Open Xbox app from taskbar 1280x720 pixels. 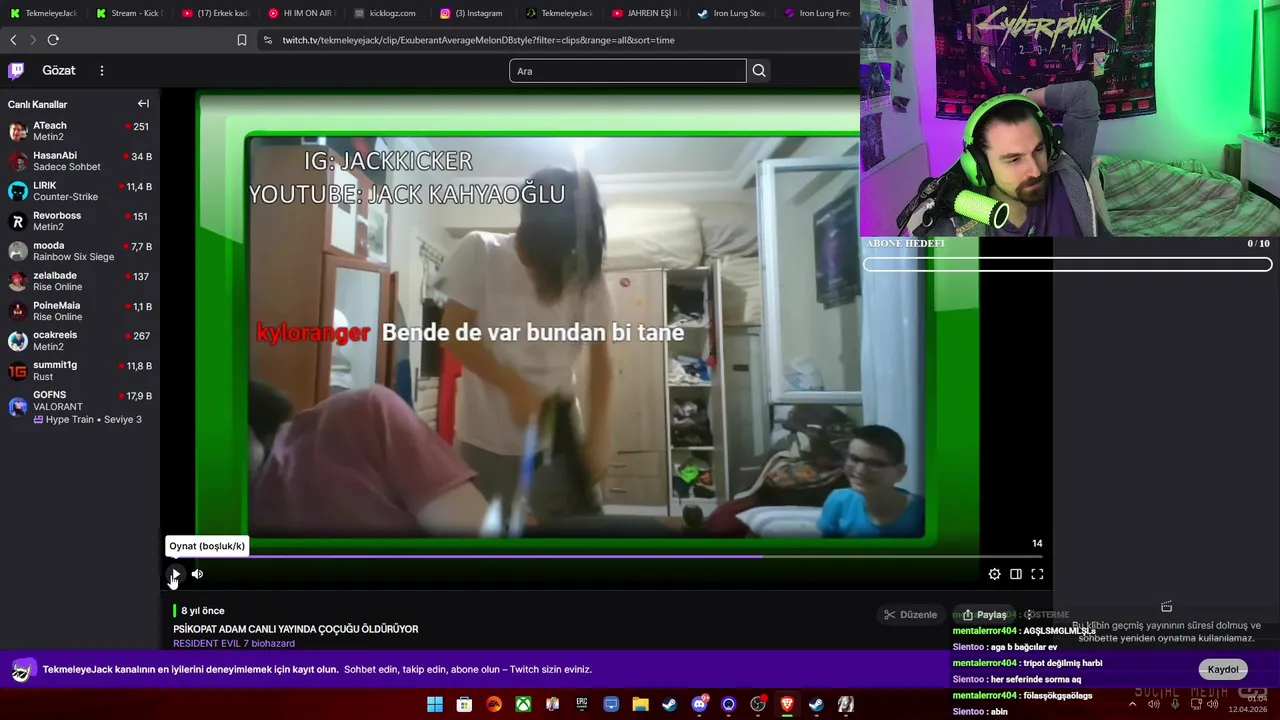coord(523,705)
